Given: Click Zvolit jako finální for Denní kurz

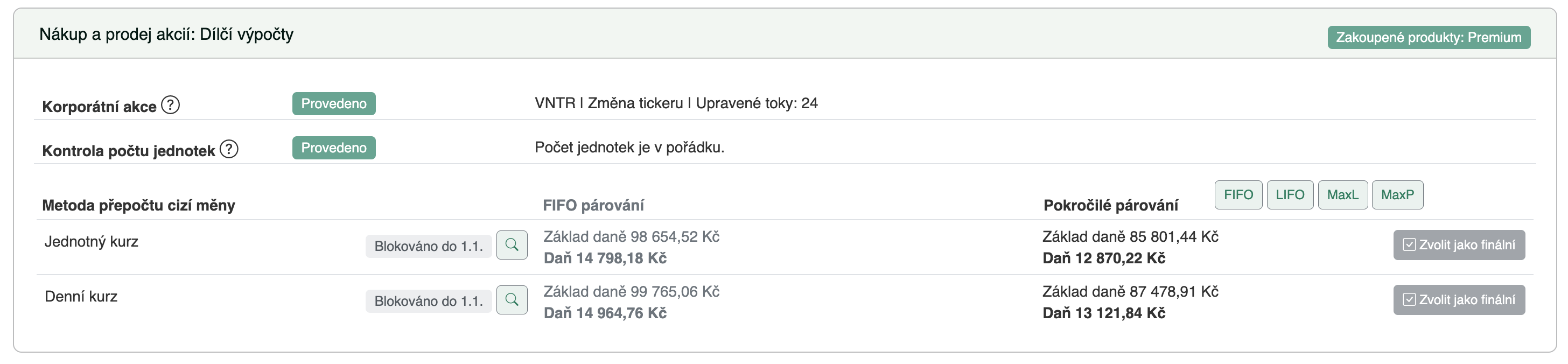Looking at the screenshot, I should (x=1459, y=299).
